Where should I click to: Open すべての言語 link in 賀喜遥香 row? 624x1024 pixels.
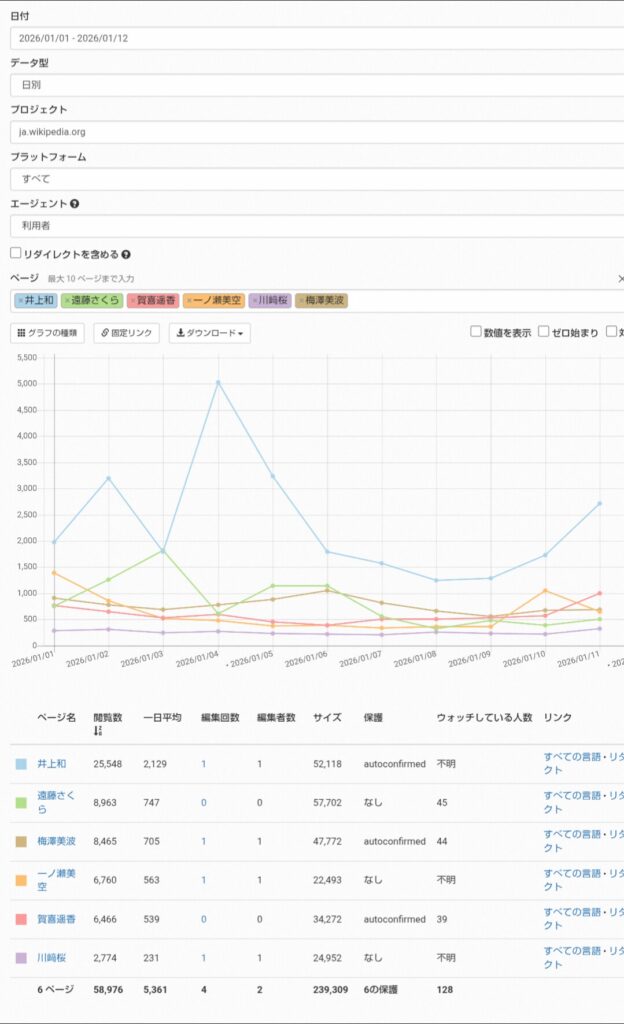tap(572, 912)
